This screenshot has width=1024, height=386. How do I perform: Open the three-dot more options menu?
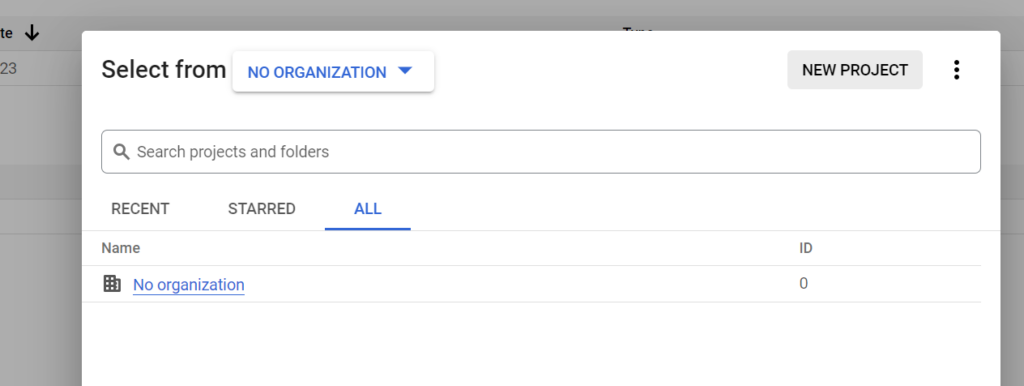point(956,70)
